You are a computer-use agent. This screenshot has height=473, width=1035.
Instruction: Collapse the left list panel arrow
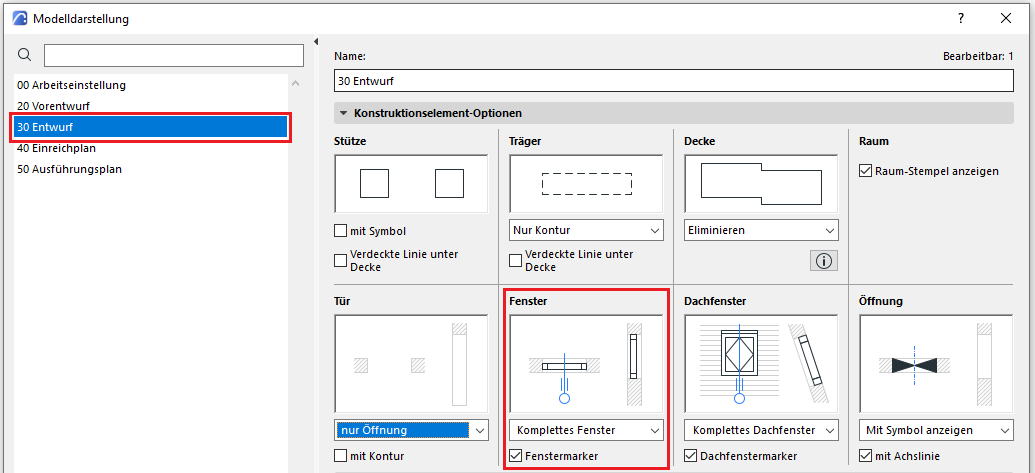316,42
